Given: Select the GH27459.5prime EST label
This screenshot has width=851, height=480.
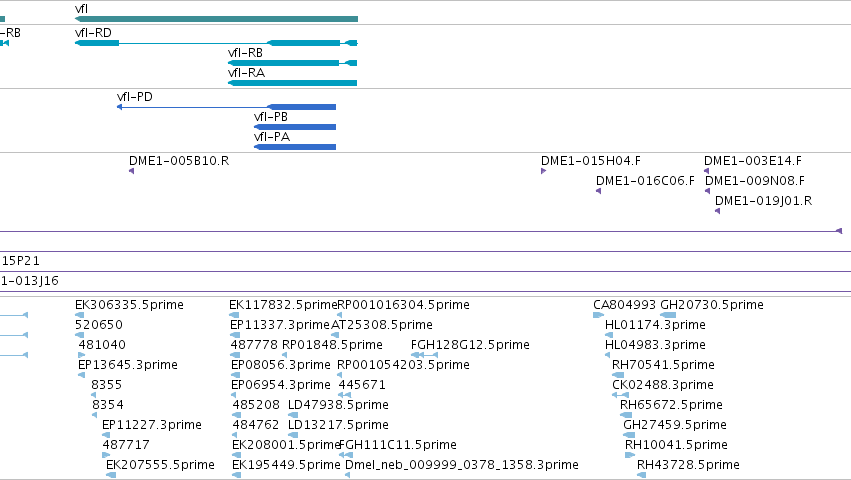Looking at the screenshot, I should point(675,425).
